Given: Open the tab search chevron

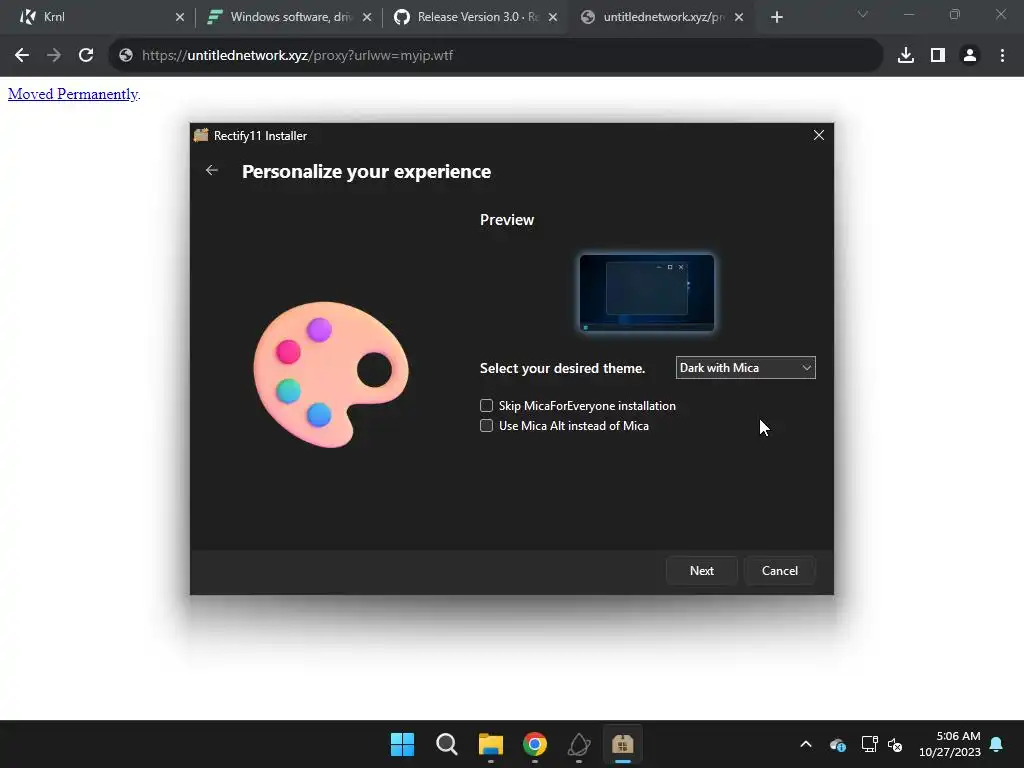Looking at the screenshot, I should [x=863, y=14].
